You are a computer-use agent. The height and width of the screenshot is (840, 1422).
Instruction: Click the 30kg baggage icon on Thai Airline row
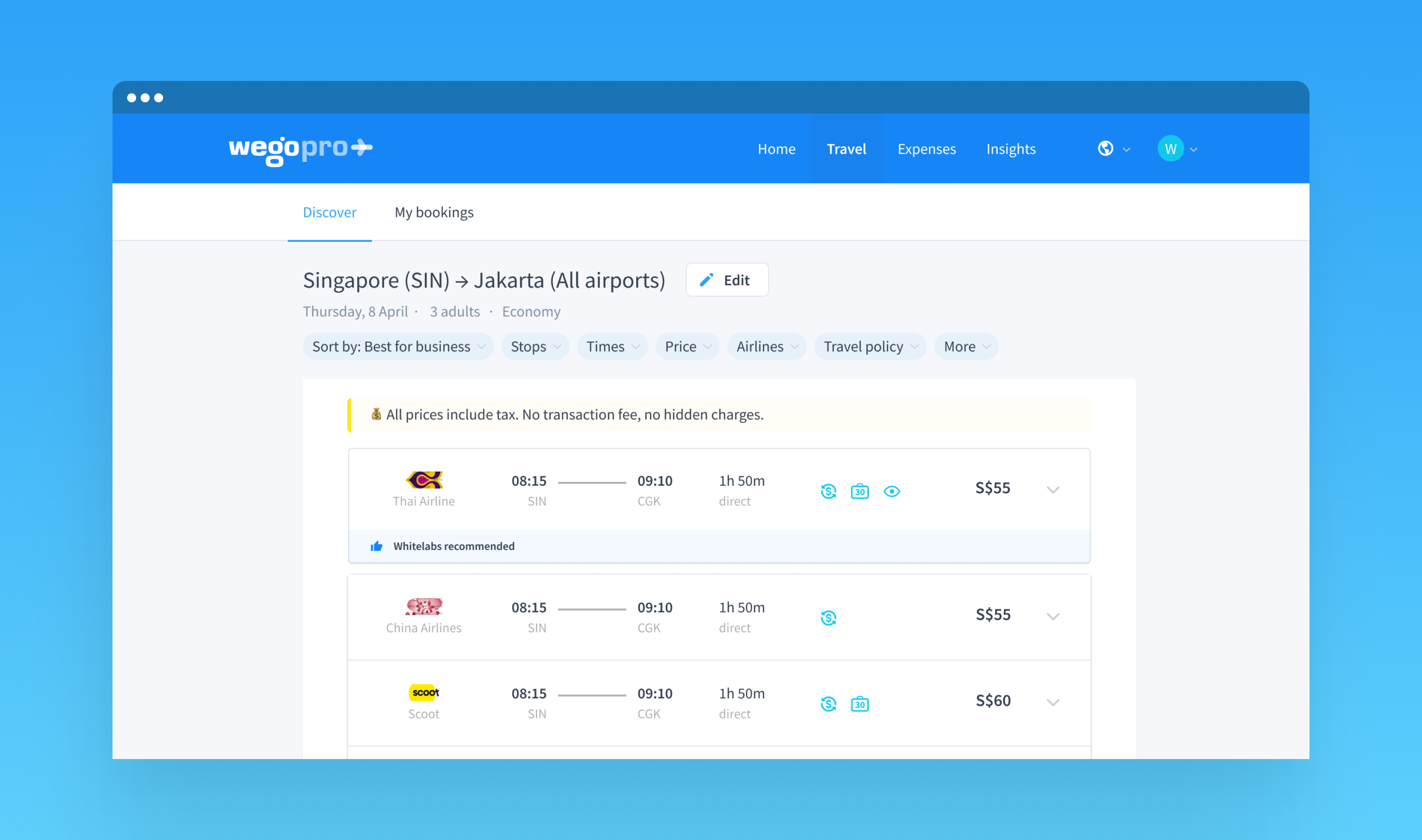859,491
